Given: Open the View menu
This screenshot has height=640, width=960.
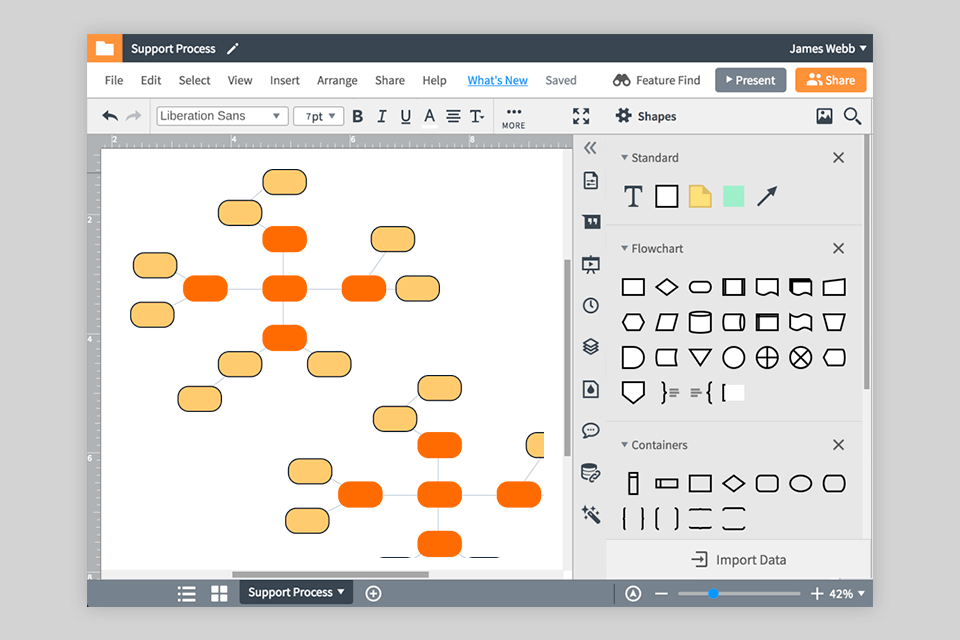Looking at the screenshot, I should 240,80.
